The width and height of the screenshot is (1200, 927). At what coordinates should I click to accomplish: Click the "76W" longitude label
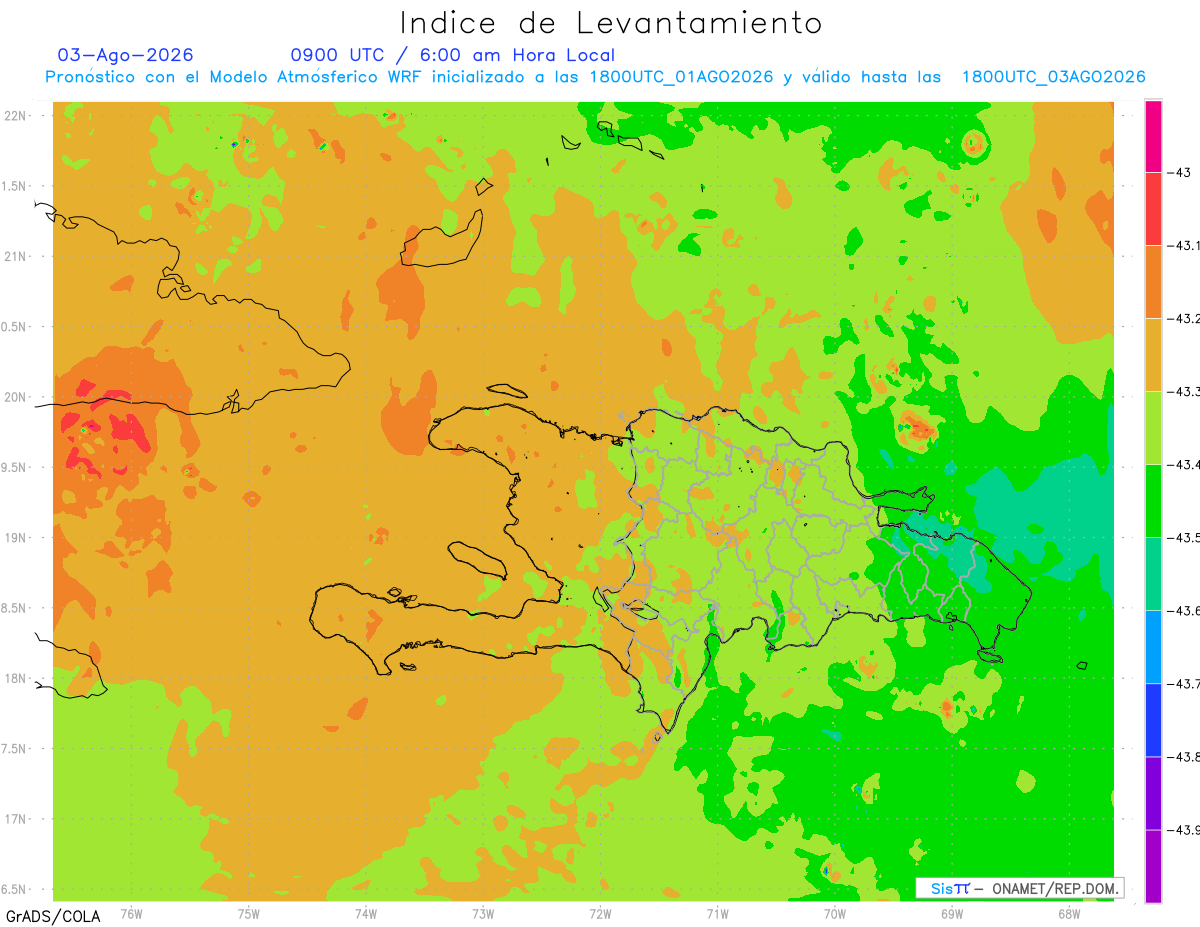[131, 913]
